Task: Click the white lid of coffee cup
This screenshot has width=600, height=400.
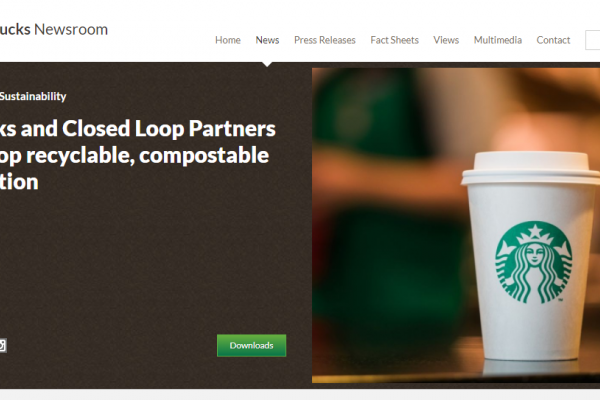Action: (530, 168)
